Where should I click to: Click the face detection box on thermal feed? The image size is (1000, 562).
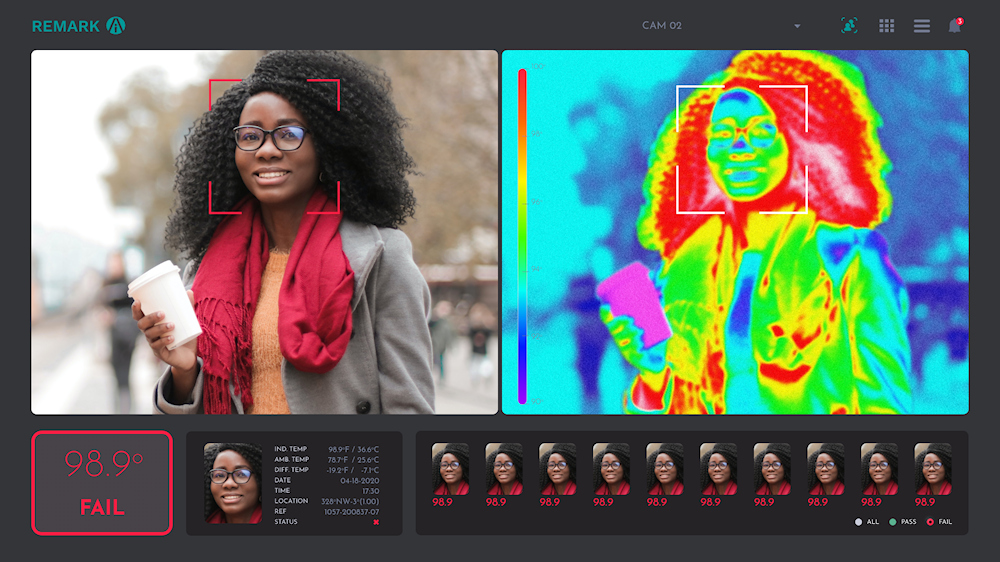tap(742, 149)
